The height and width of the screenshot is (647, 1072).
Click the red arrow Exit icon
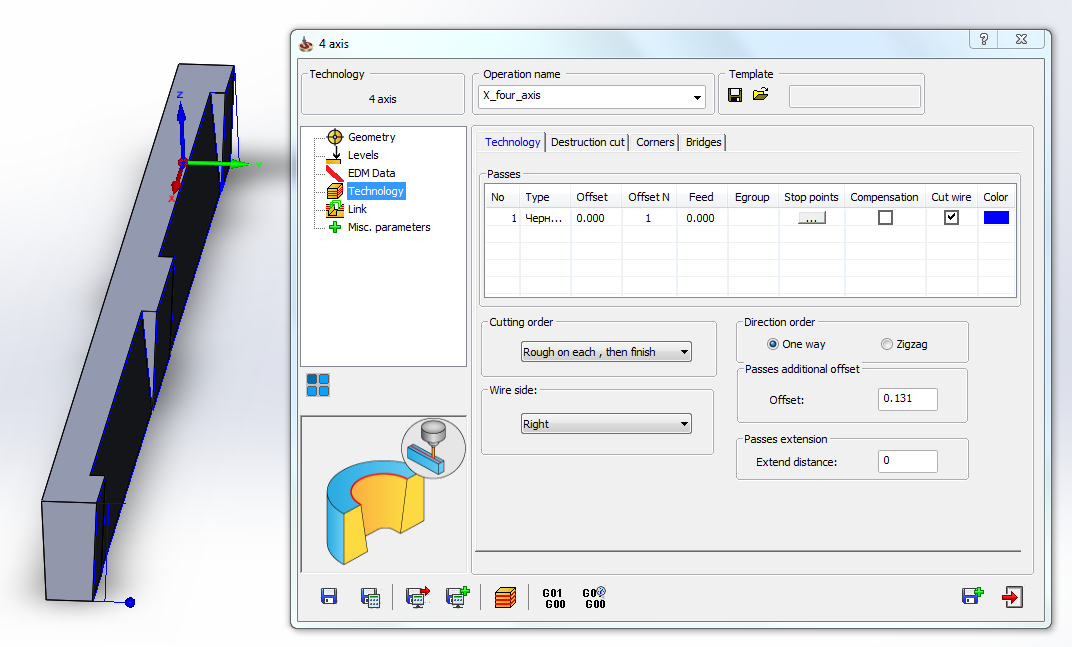(x=1013, y=596)
